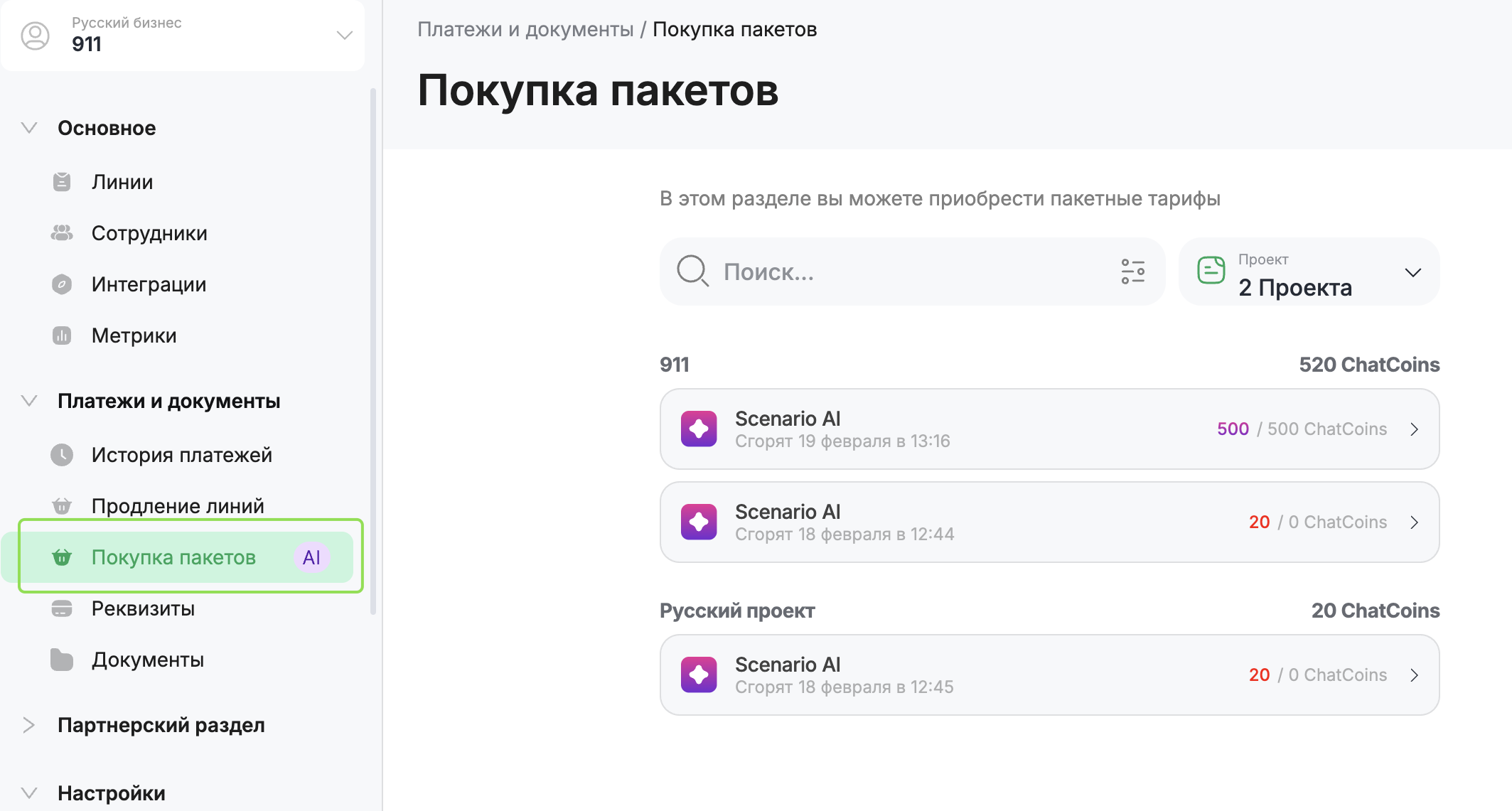
Task: Click the Продление линий basket icon
Action: (x=62, y=506)
